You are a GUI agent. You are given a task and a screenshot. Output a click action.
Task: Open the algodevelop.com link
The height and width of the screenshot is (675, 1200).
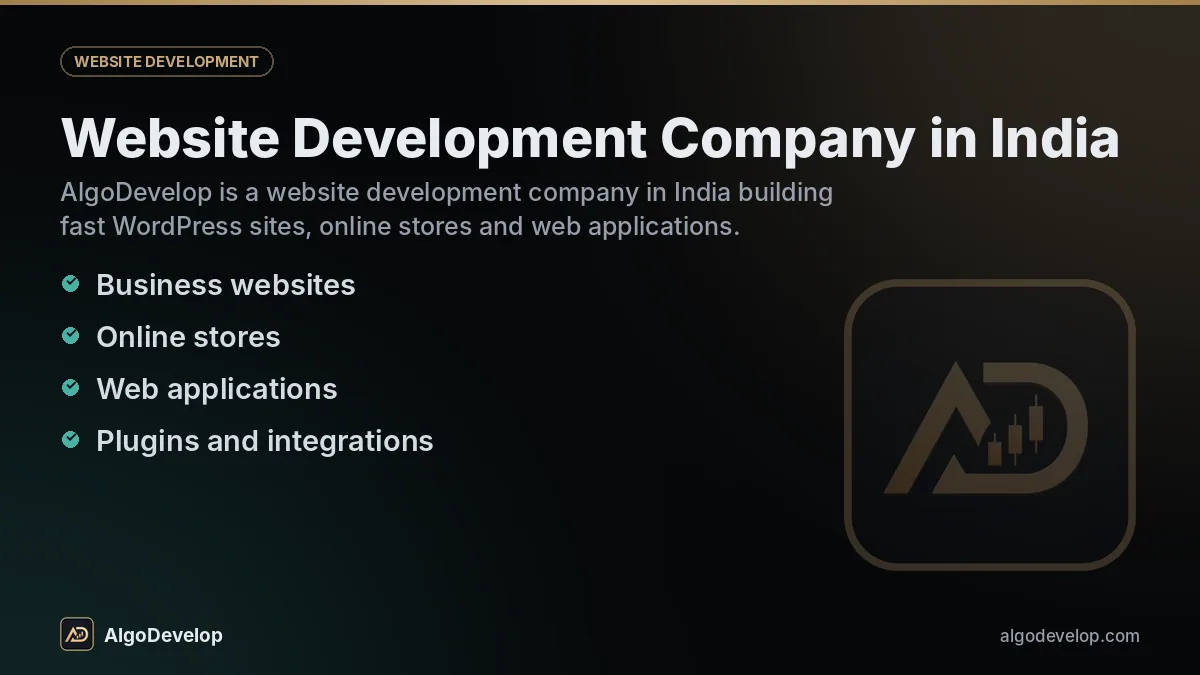(x=1069, y=636)
